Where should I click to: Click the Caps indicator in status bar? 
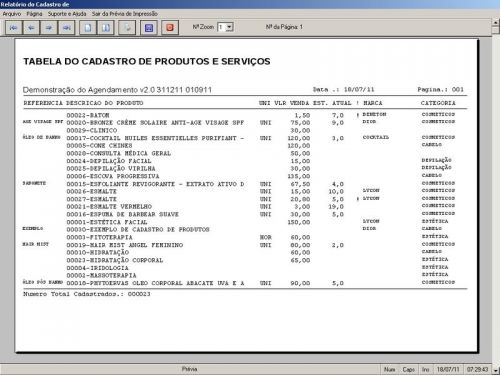pos(408,369)
